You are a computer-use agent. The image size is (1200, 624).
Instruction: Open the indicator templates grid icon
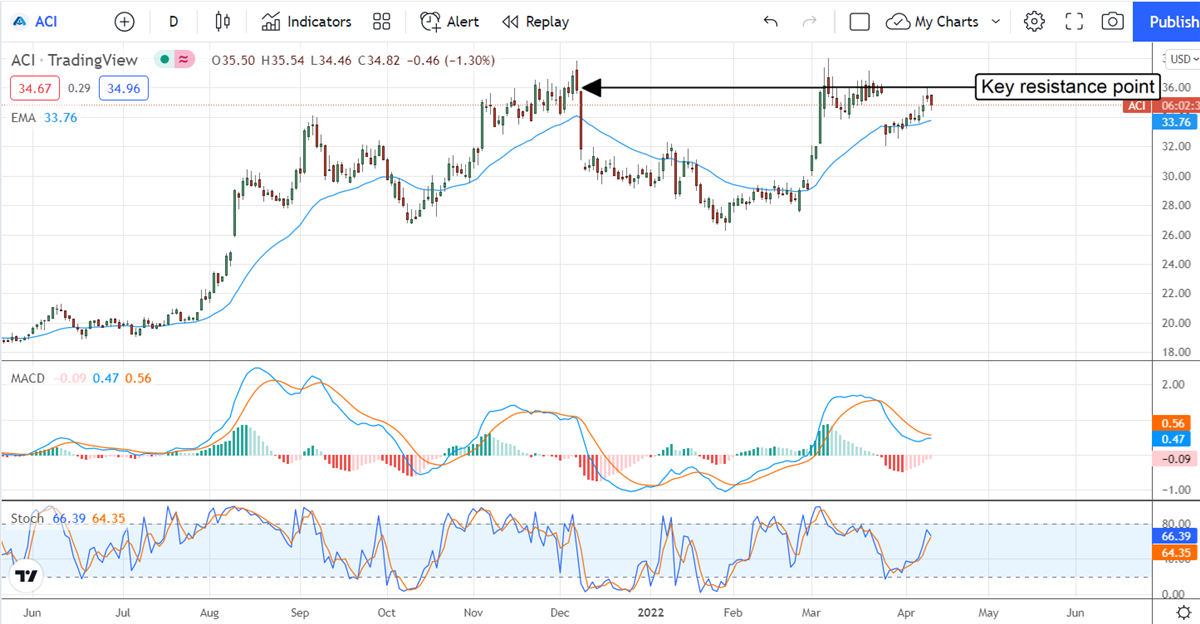pyautogui.click(x=381, y=21)
